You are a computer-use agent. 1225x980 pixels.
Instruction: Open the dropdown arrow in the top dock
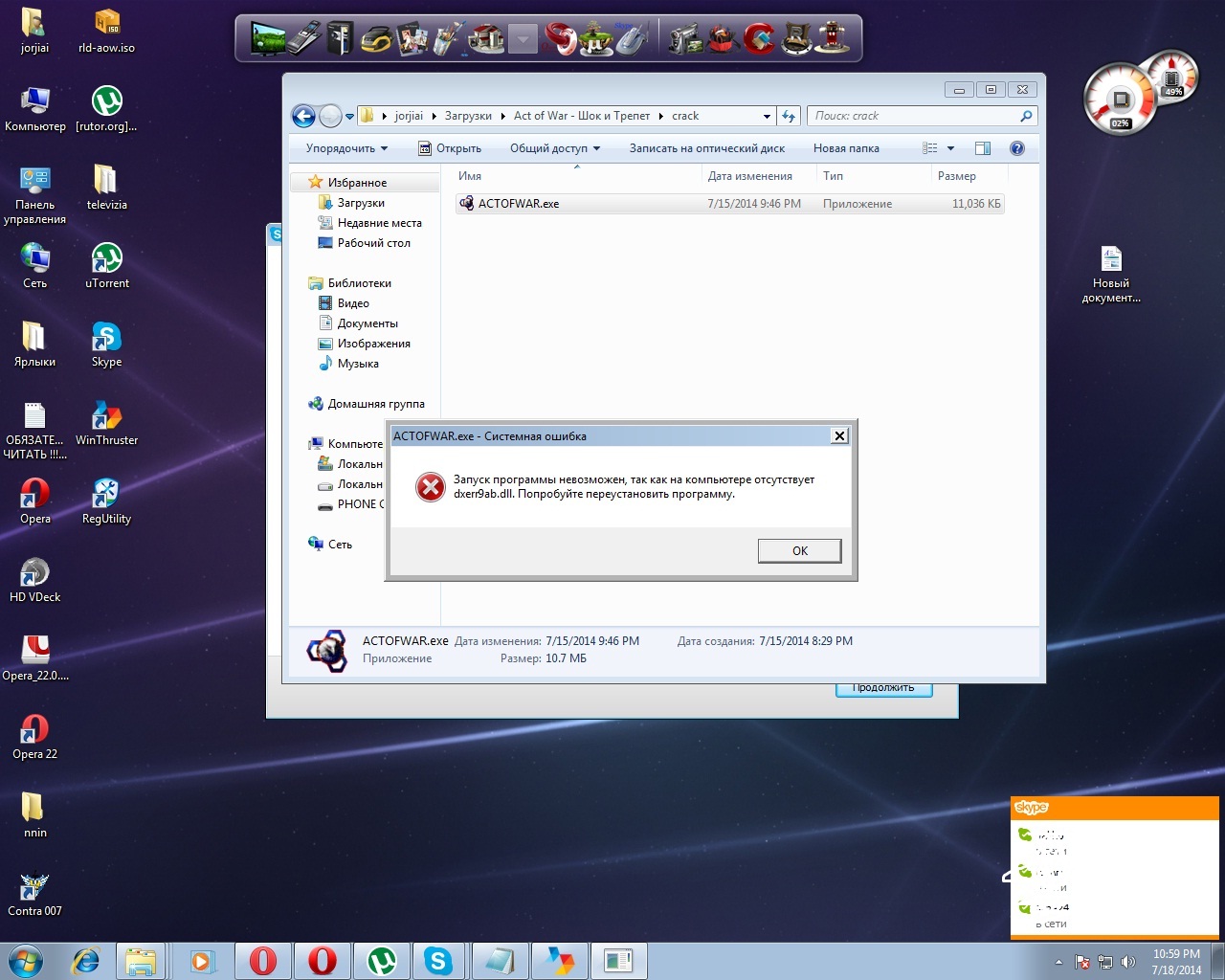pyautogui.click(x=523, y=39)
